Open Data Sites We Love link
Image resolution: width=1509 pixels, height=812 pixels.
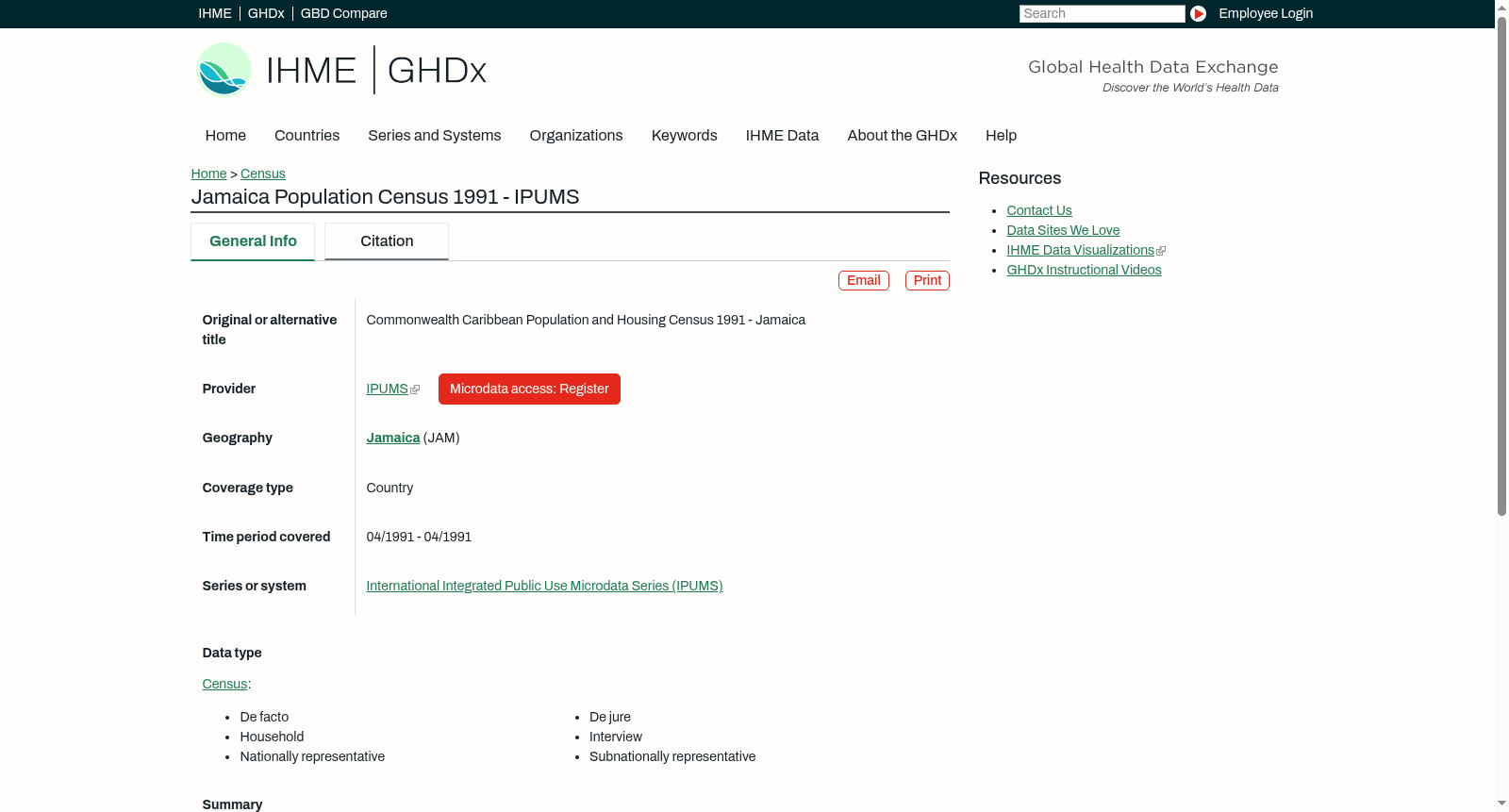point(1063,230)
